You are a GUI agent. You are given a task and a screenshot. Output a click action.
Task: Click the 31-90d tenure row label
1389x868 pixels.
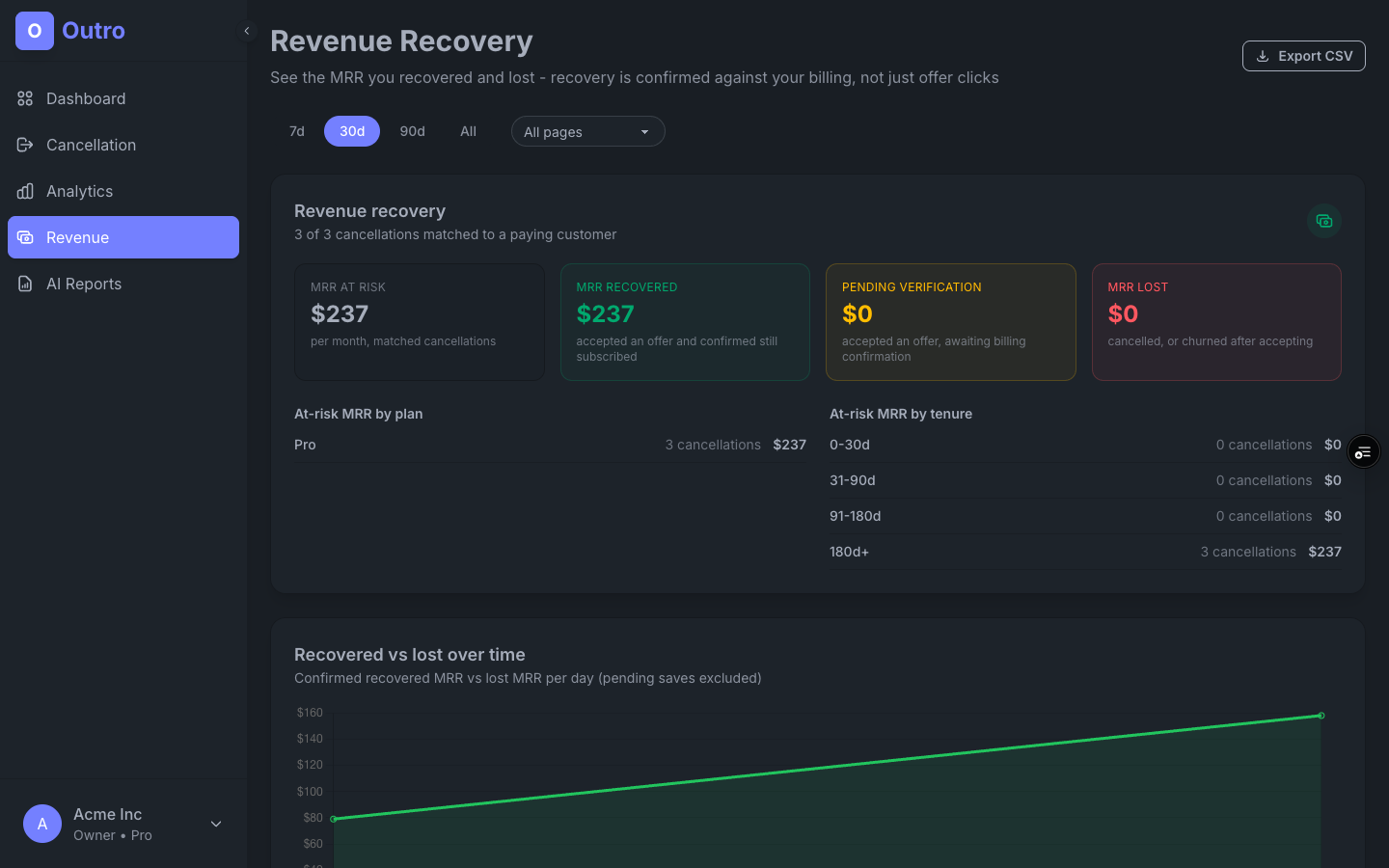pos(853,480)
